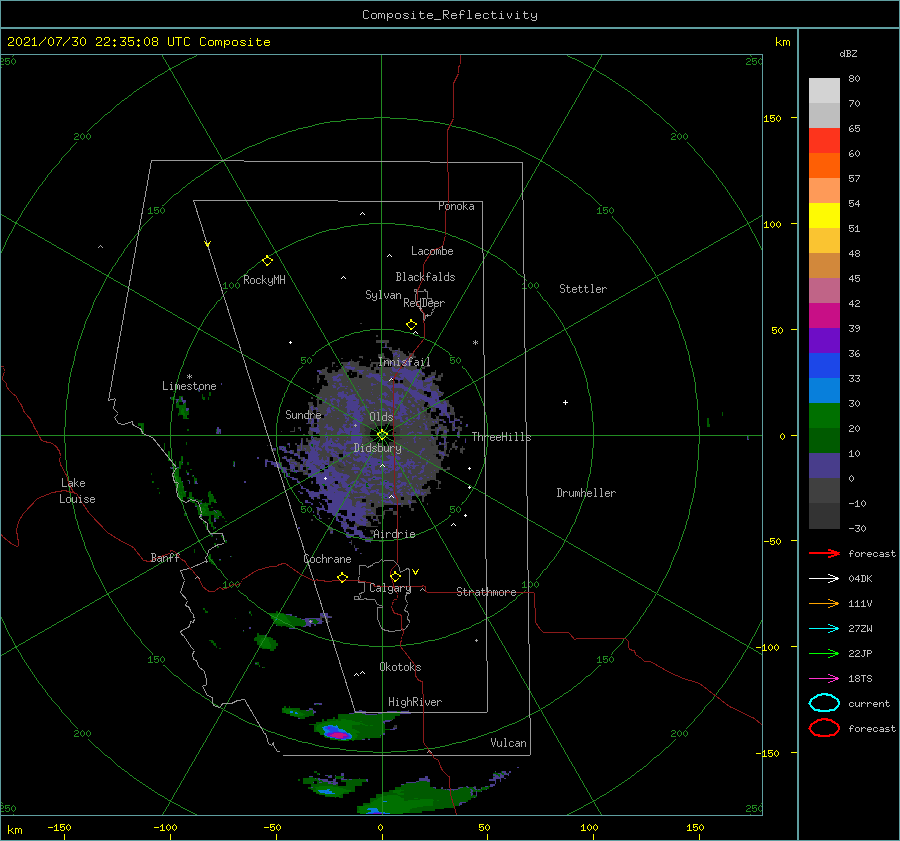Viewport: 900px width, 841px height.
Task: Click the Lacombe label
Action: click(432, 251)
